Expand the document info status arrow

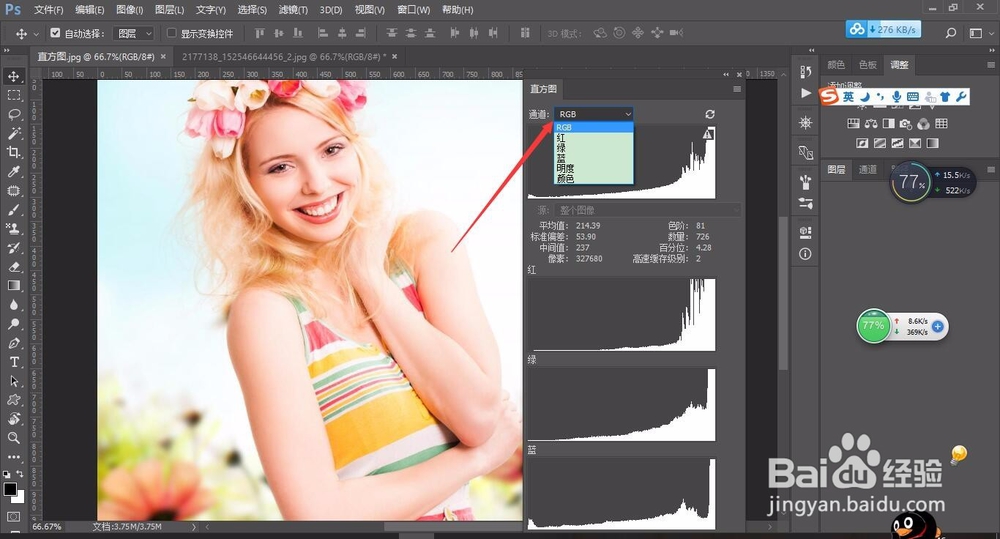pos(194,527)
